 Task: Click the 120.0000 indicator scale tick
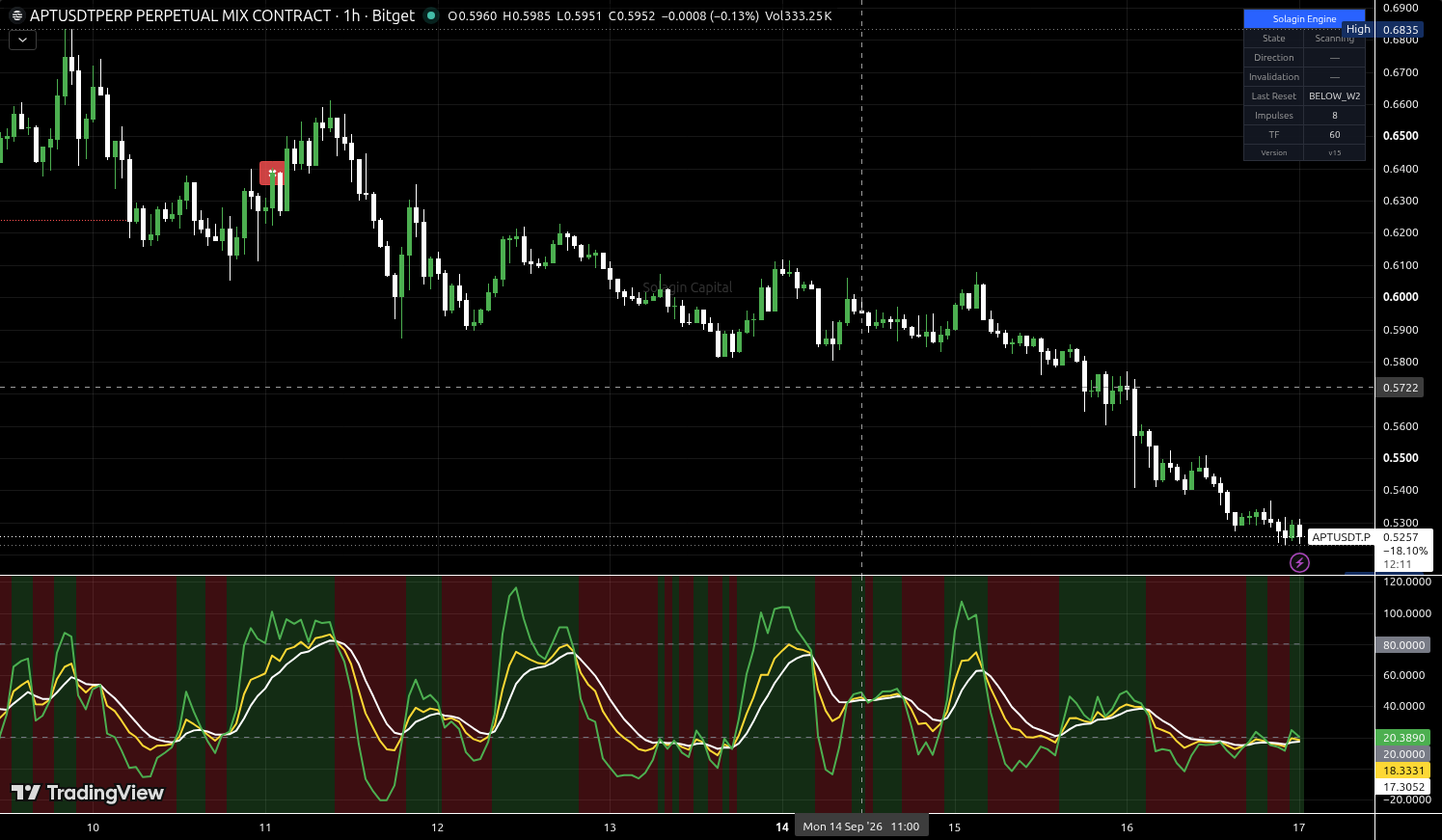click(1407, 582)
